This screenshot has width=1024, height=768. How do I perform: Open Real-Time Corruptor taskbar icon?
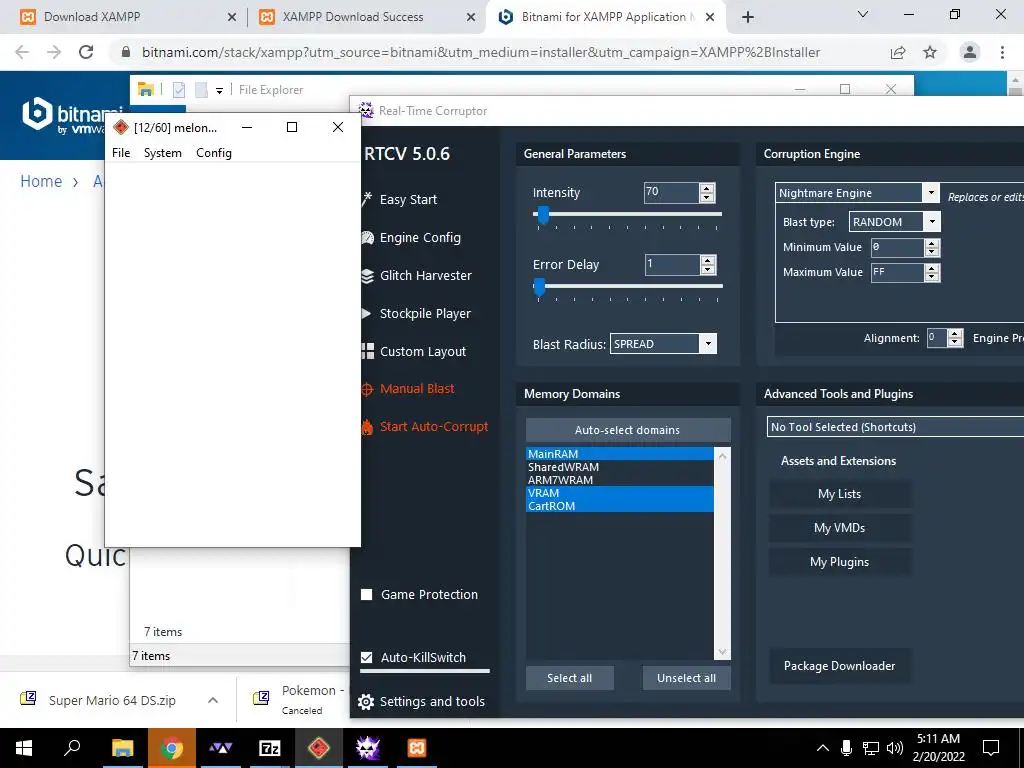coord(368,748)
